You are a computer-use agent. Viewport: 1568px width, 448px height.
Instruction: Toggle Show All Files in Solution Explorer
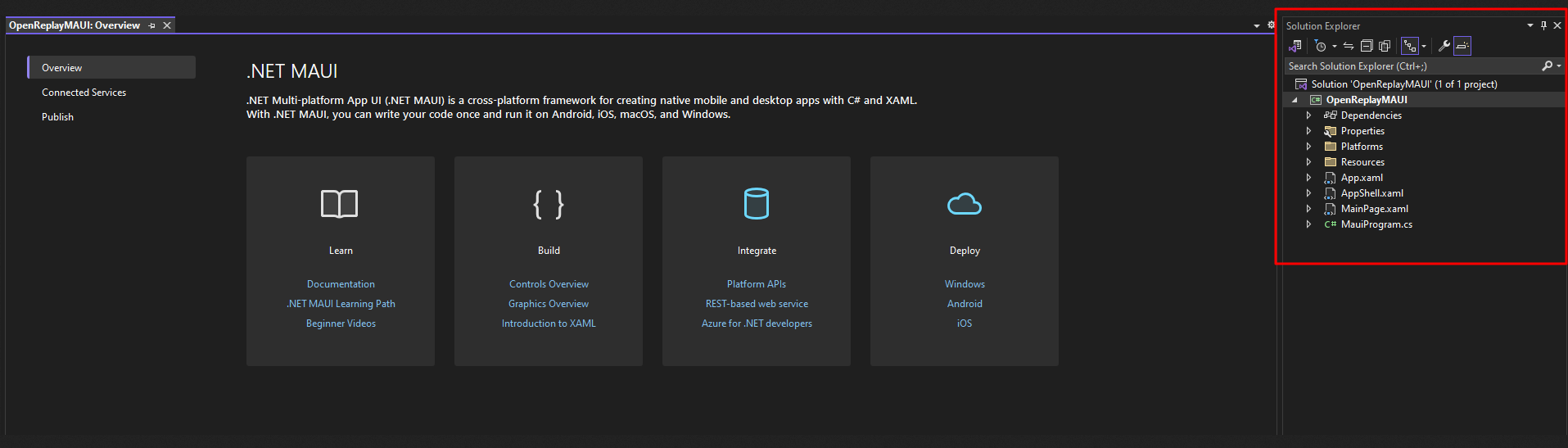1385,46
